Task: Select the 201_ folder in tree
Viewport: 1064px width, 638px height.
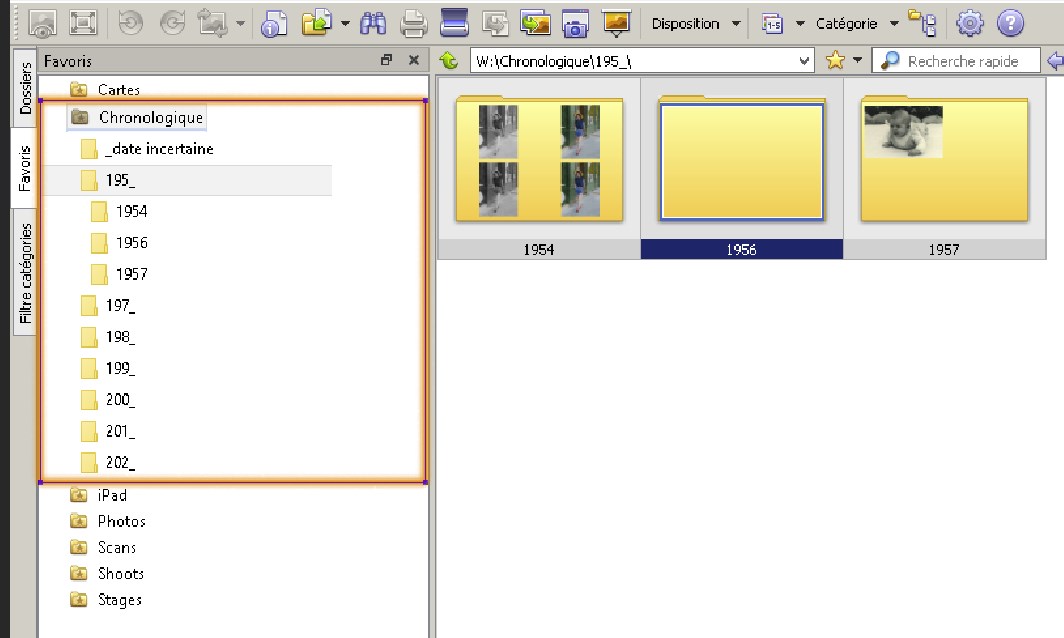Action: click(x=120, y=431)
